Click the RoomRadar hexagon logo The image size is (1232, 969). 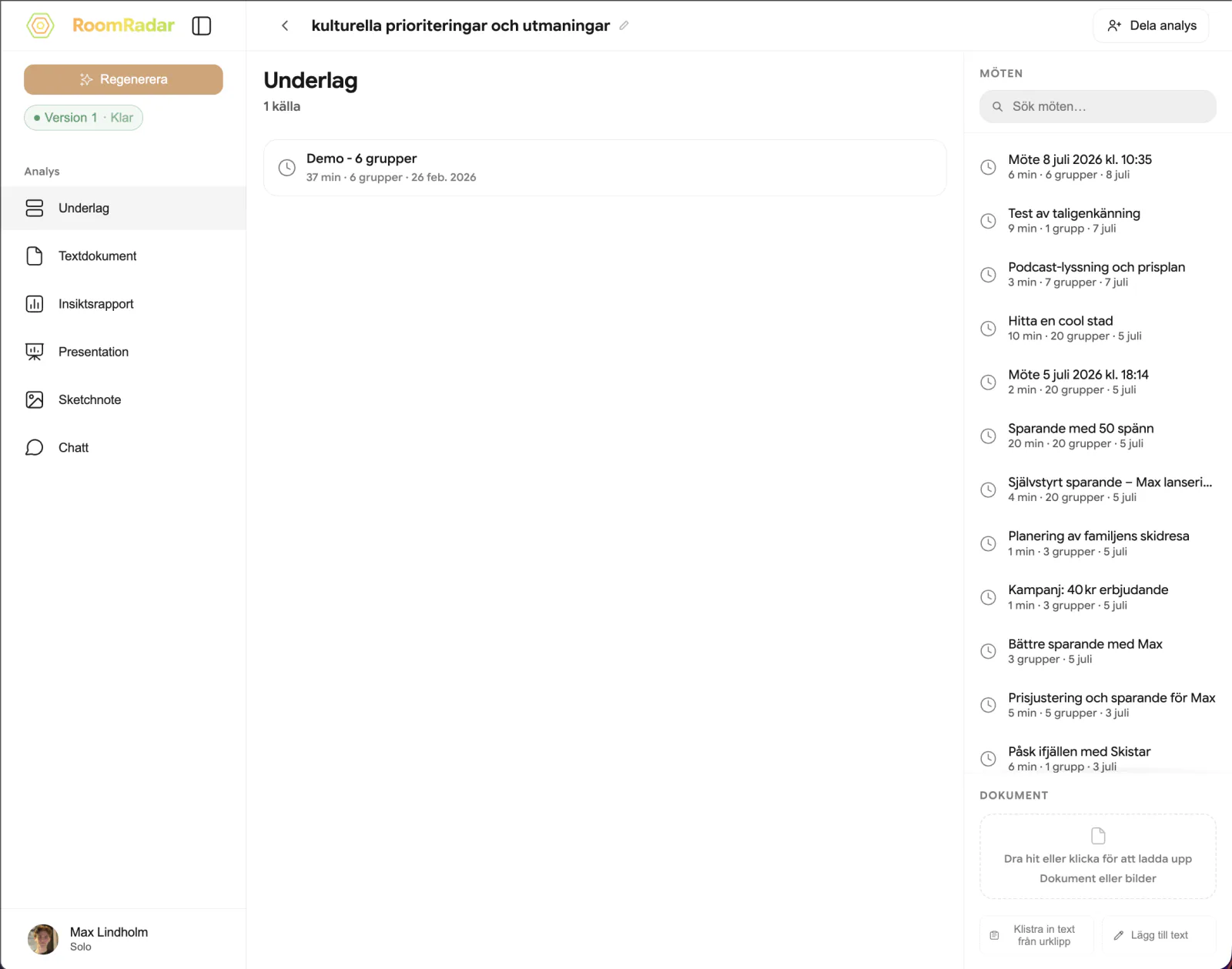41,25
